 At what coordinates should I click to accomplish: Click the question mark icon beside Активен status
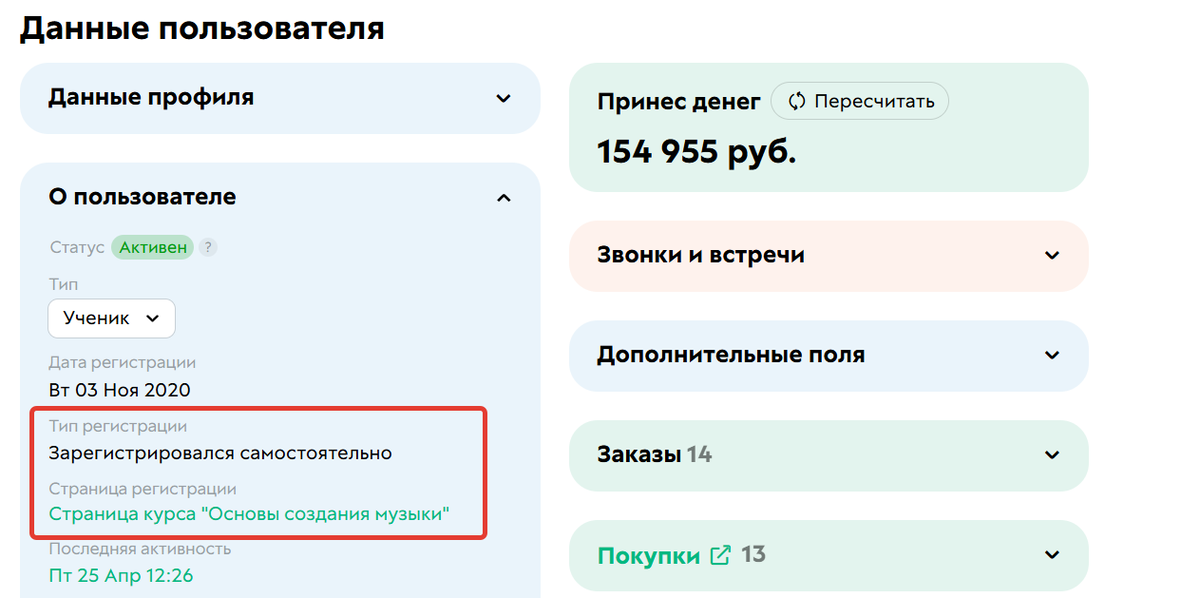point(207,247)
